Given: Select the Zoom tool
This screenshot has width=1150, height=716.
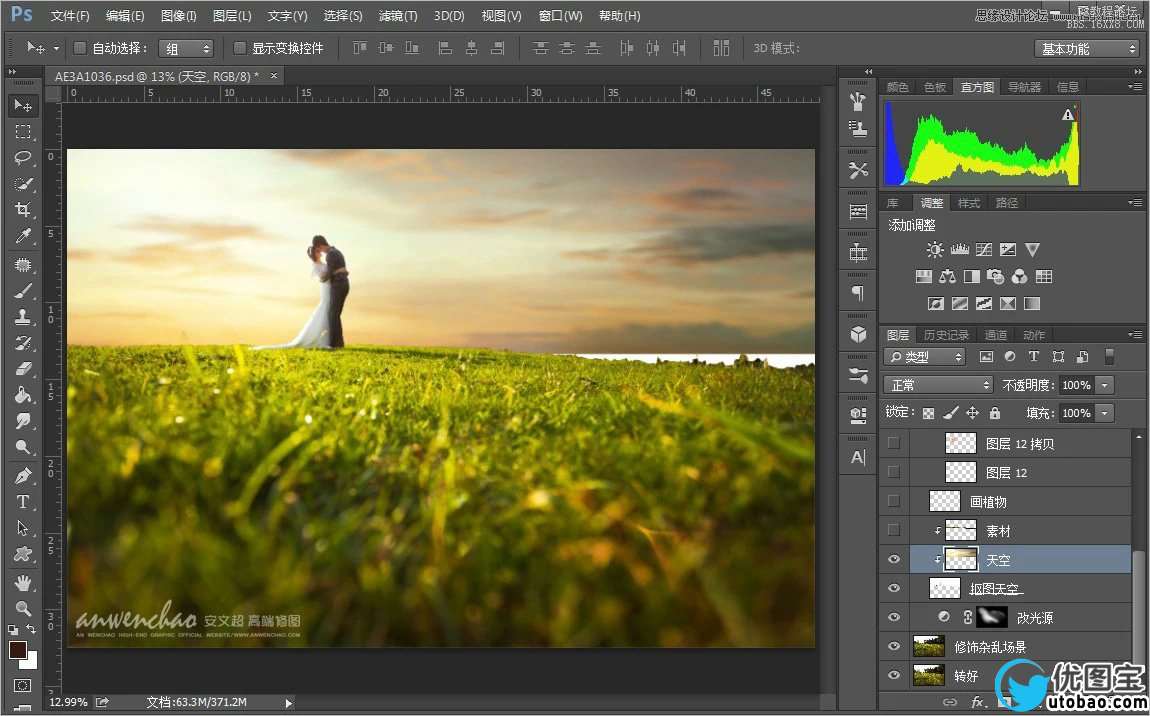Looking at the screenshot, I should click(23, 608).
